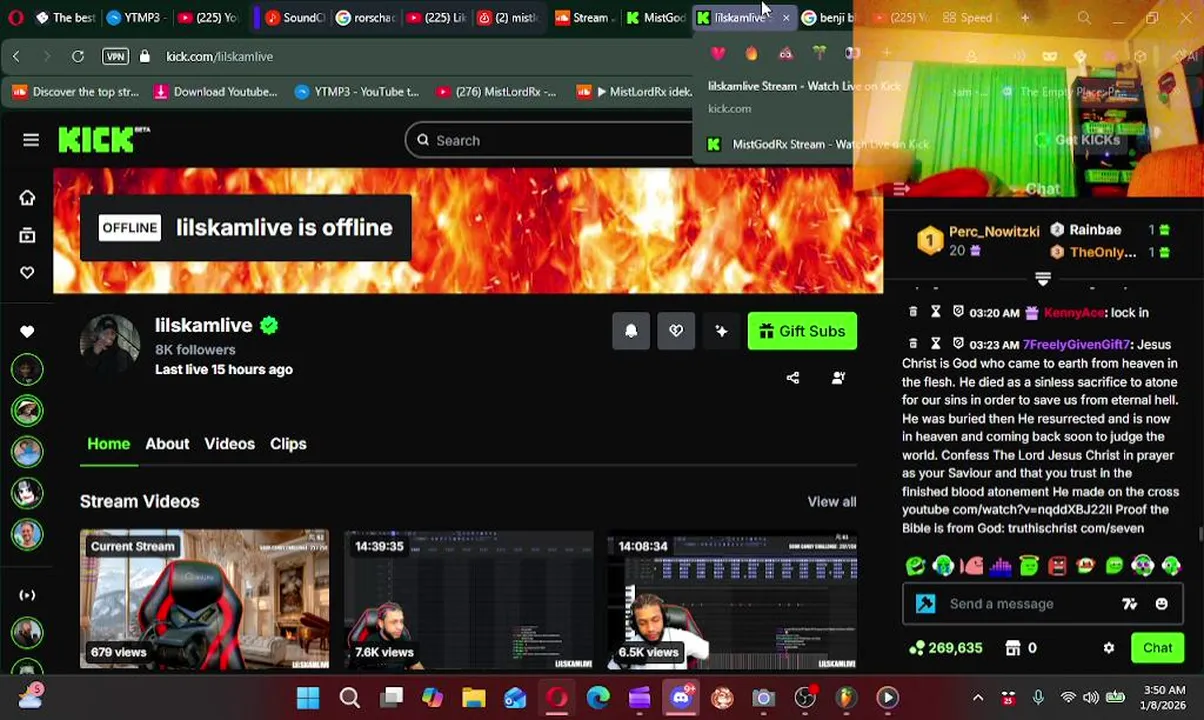Delete 7FreelyGivenGift7's message trash icon
This screenshot has height=720, width=1204.
pyautogui.click(x=913, y=344)
